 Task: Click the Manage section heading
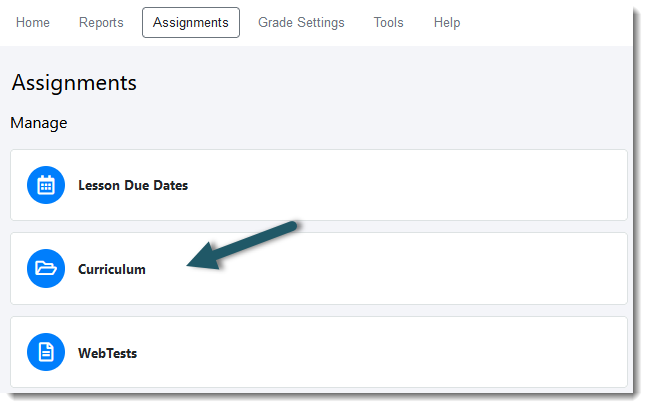click(39, 123)
